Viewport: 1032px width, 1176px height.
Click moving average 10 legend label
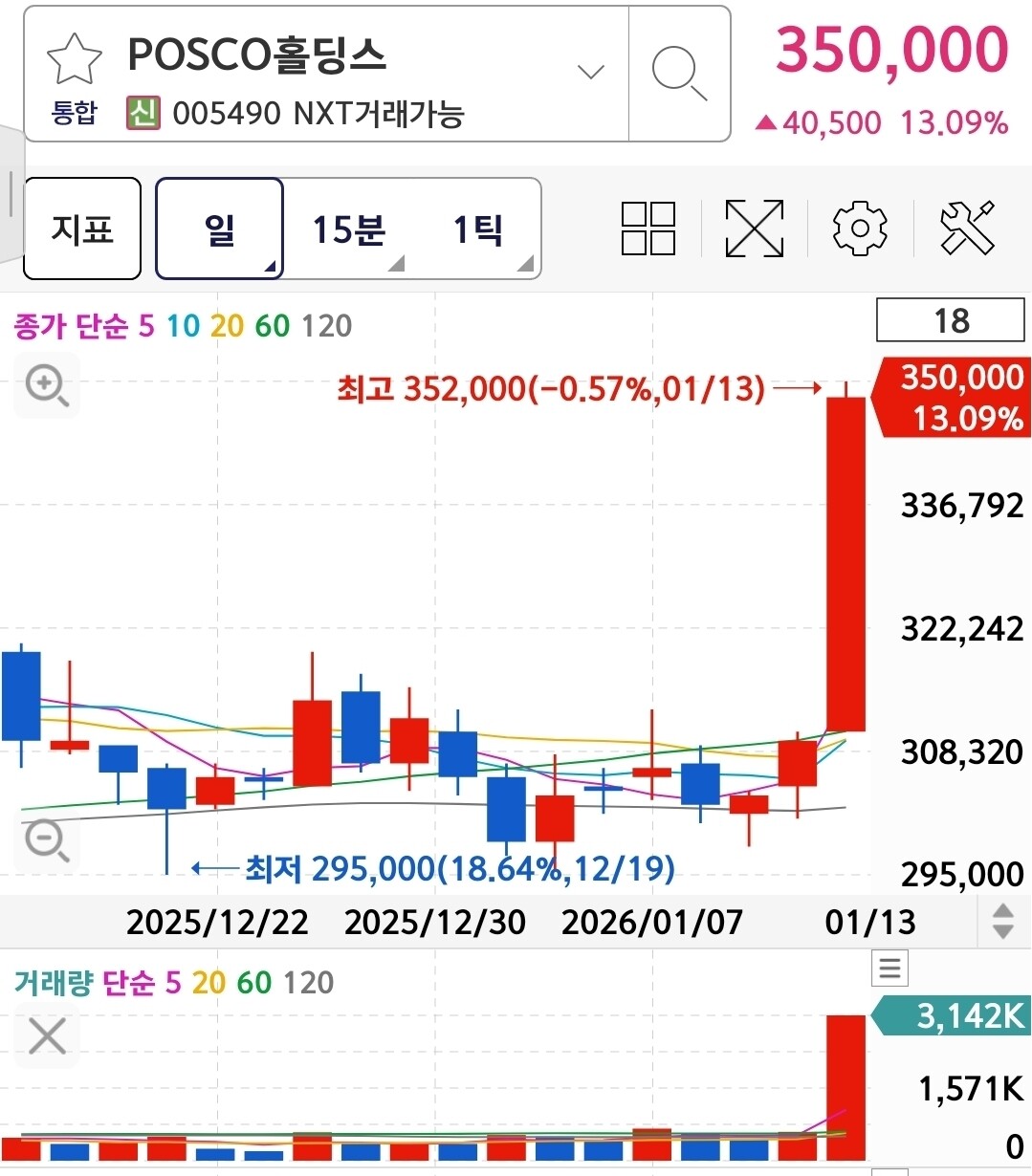click(183, 326)
